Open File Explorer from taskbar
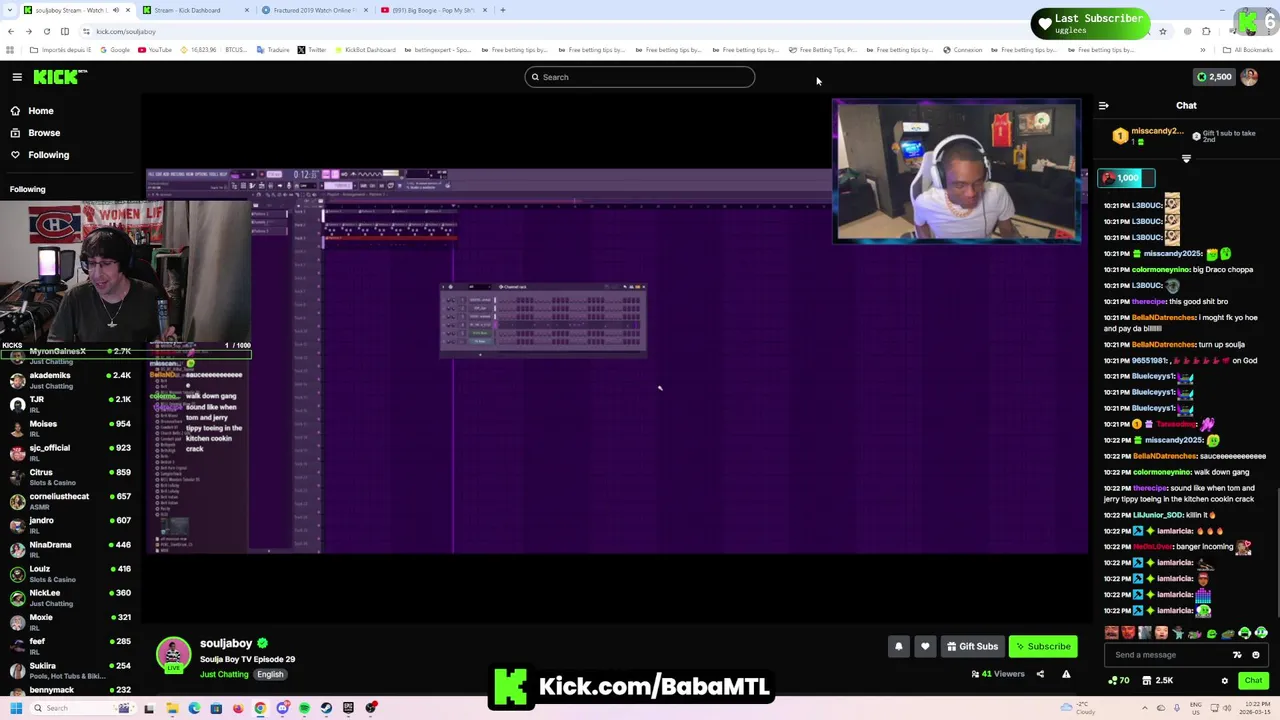The width and height of the screenshot is (1280, 720). [x=172, y=708]
